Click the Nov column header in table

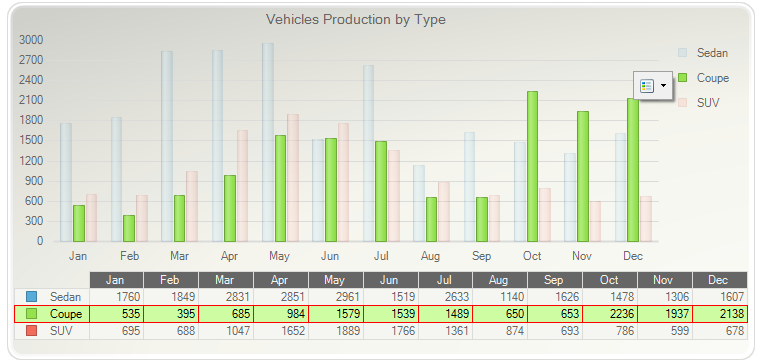tap(665, 280)
